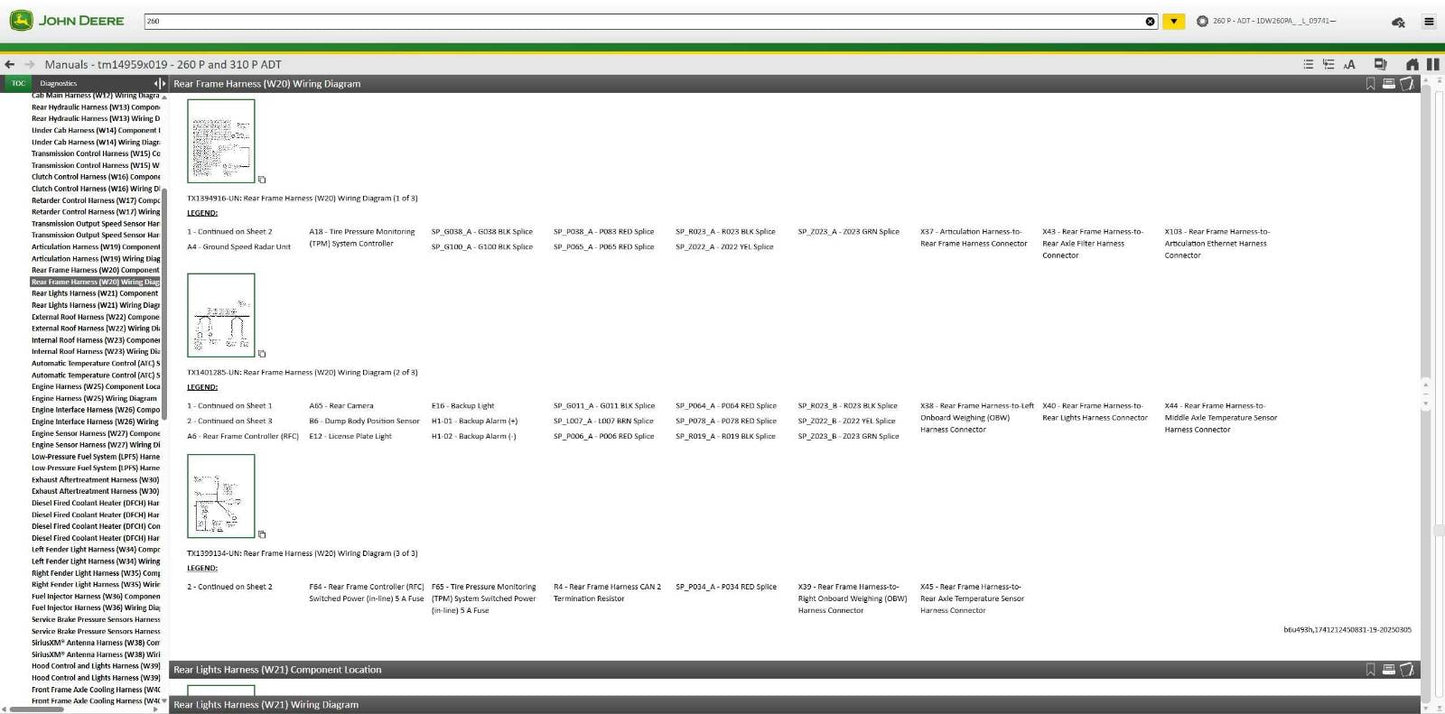Click the image gallery icon in toolbar
Screen dimensions: 1445x714
click(x=1380, y=64)
